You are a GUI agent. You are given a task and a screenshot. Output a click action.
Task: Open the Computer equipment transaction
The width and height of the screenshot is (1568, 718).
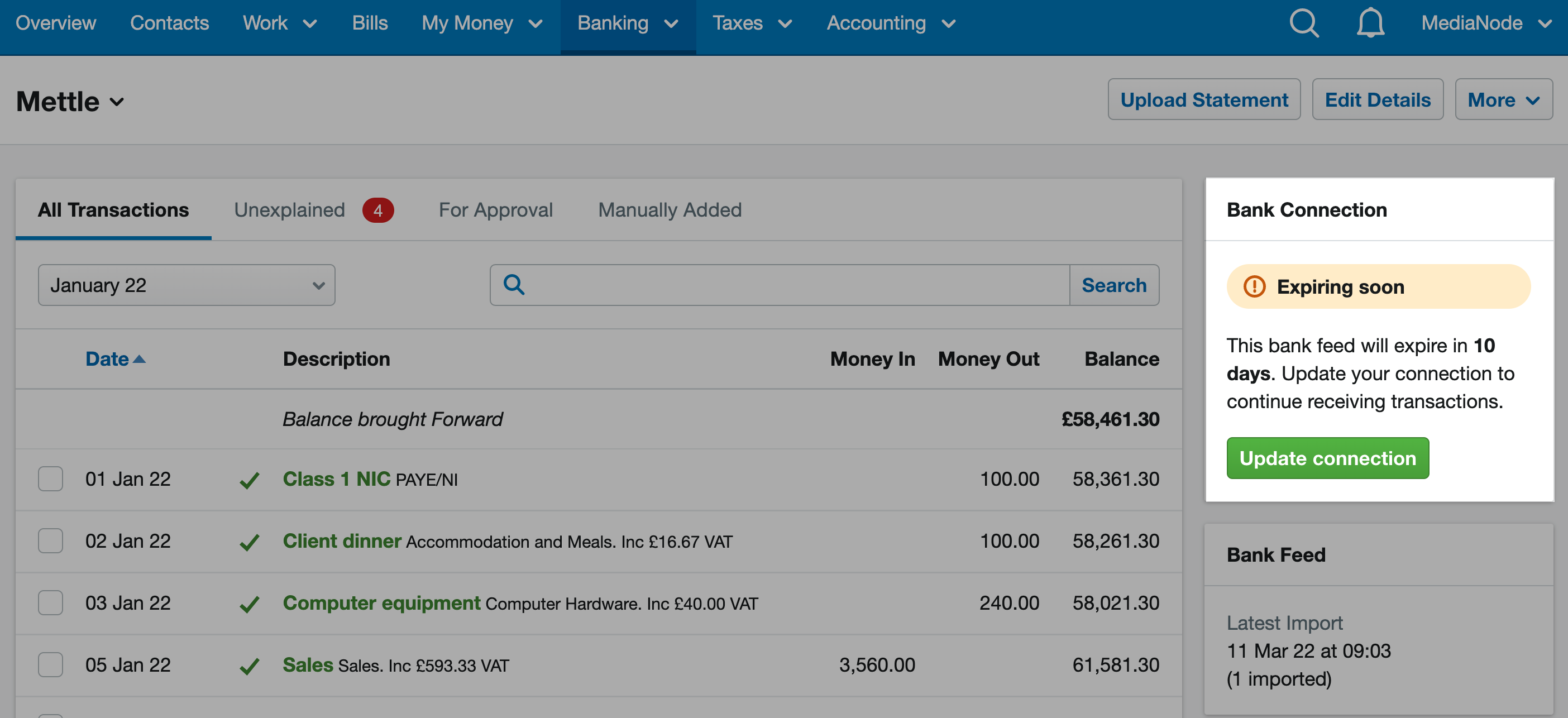pos(381,603)
